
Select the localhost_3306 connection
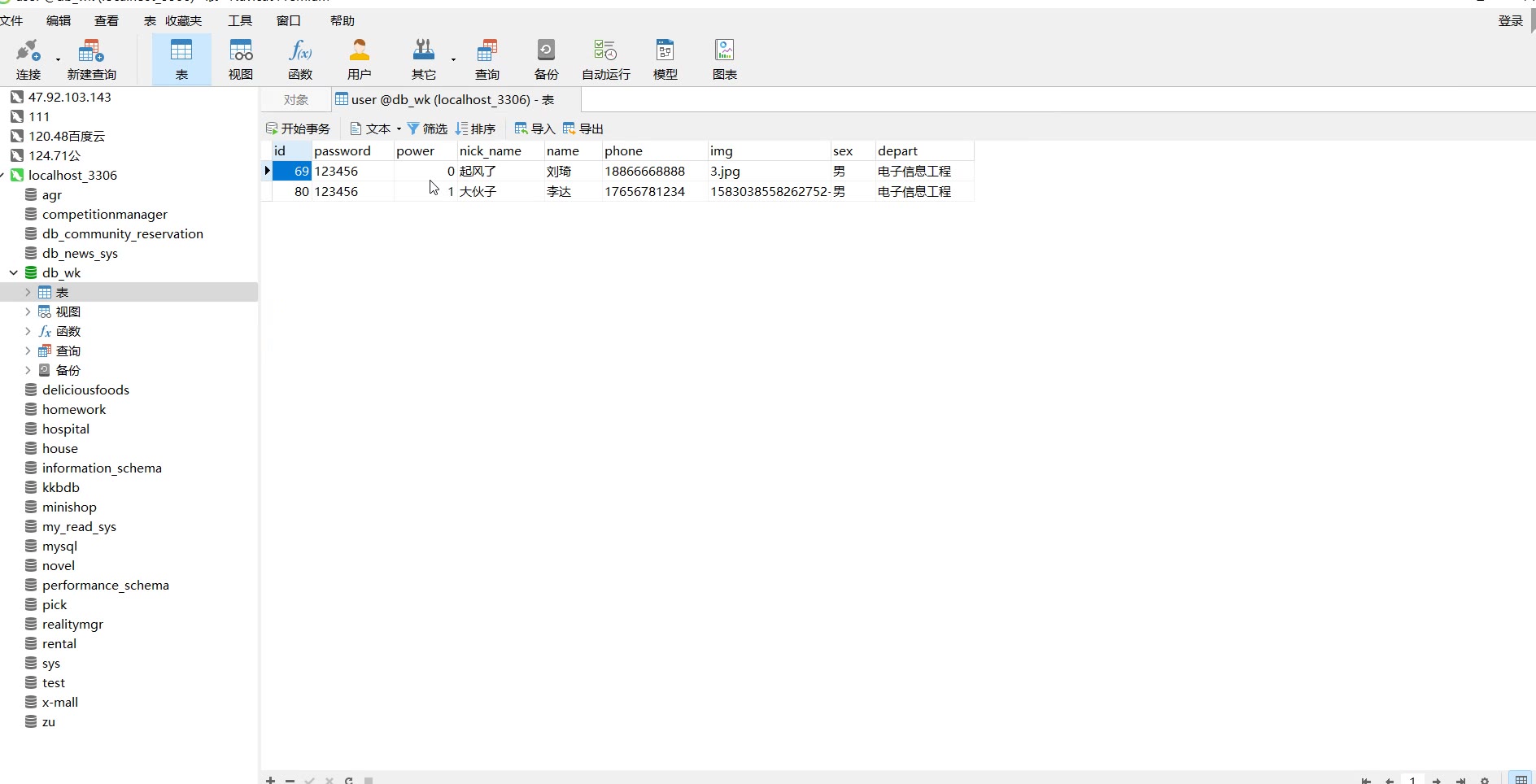coord(73,175)
